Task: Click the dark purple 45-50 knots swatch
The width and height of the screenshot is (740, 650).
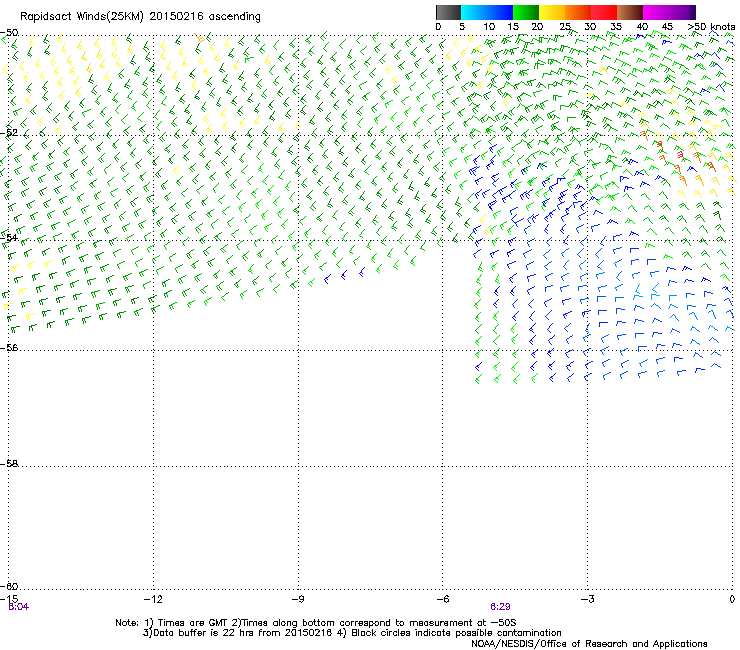Action: click(682, 12)
